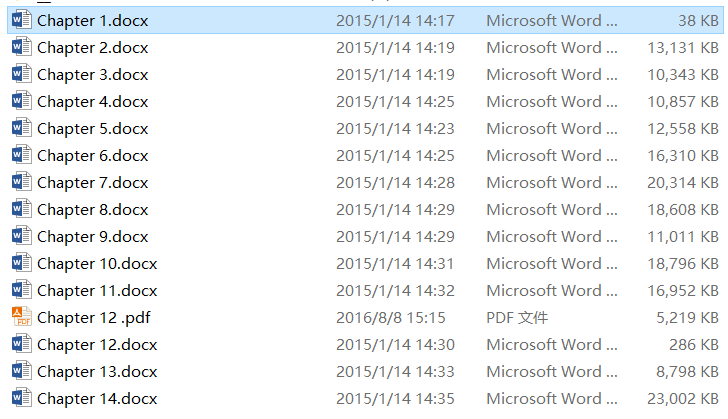Click the 2016/8/8 15:15 modified date
728x419 pixels.
click(x=390, y=318)
